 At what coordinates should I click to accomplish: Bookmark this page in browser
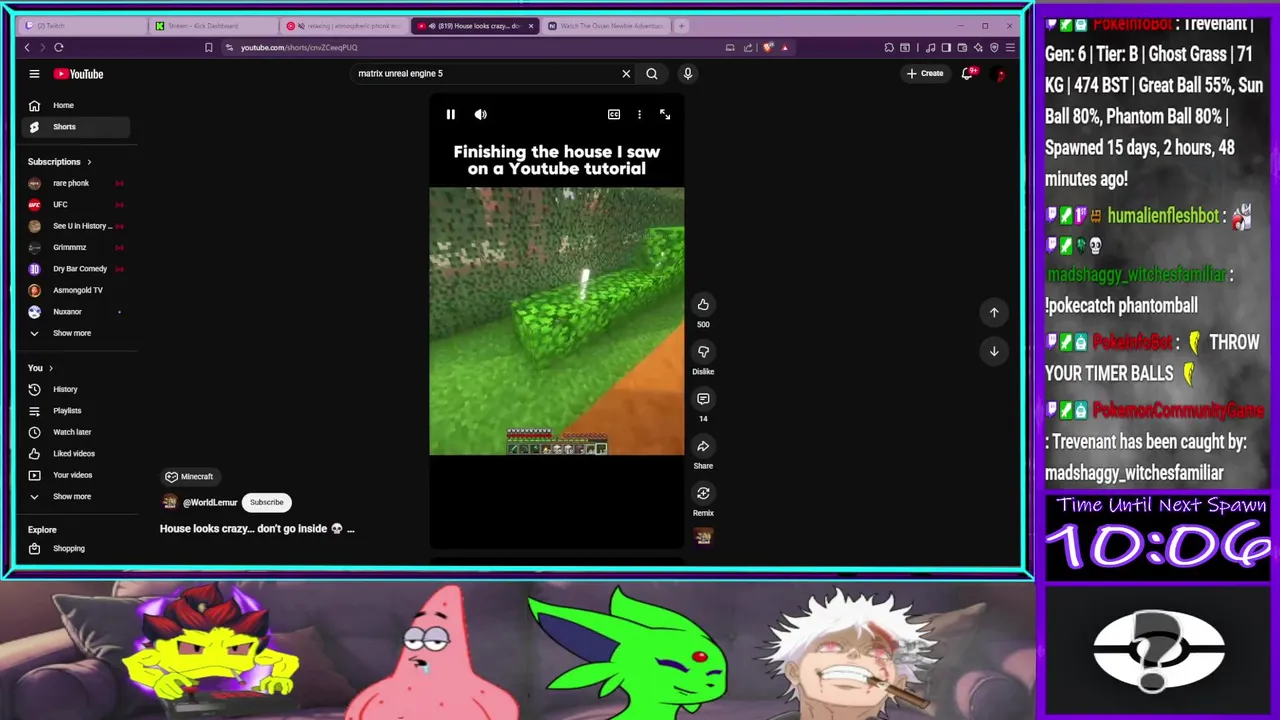click(208, 47)
